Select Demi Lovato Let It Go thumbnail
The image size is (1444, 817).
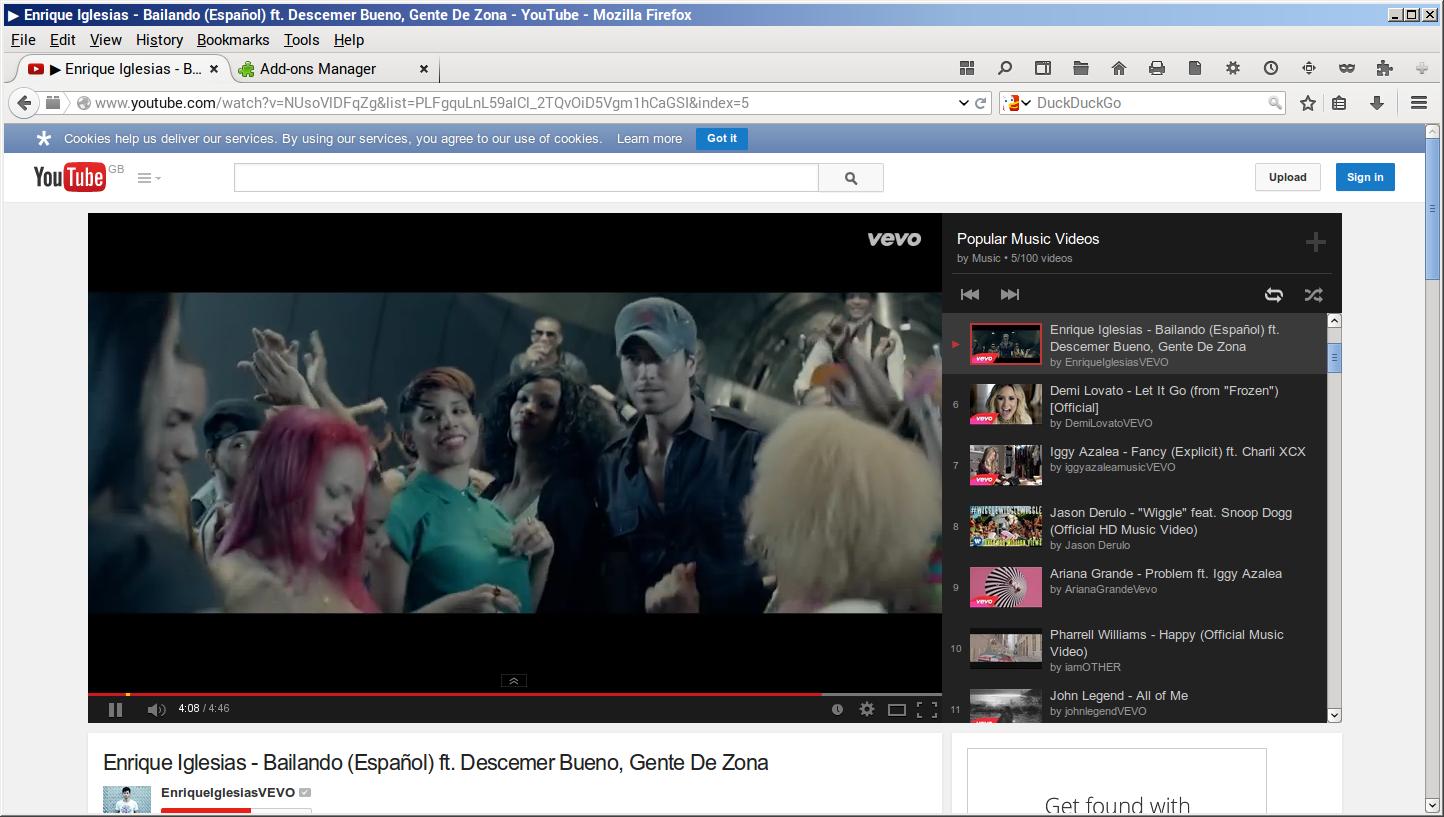(1005, 405)
